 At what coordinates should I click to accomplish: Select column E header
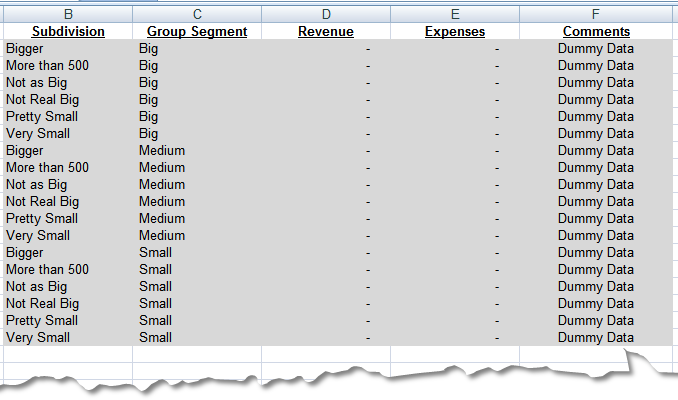[x=455, y=14]
